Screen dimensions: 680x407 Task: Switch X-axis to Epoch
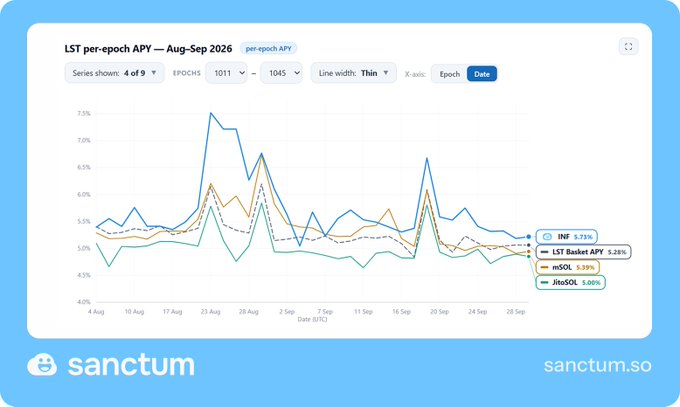click(x=449, y=74)
